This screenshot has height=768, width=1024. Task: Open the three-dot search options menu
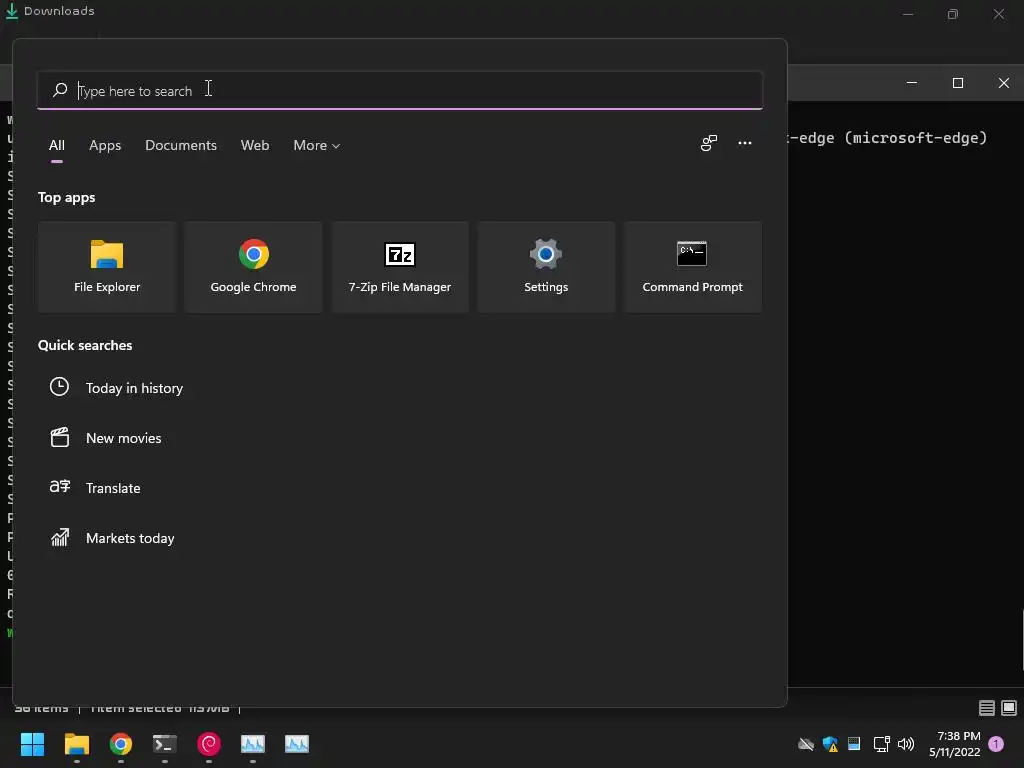(x=744, y=143)
